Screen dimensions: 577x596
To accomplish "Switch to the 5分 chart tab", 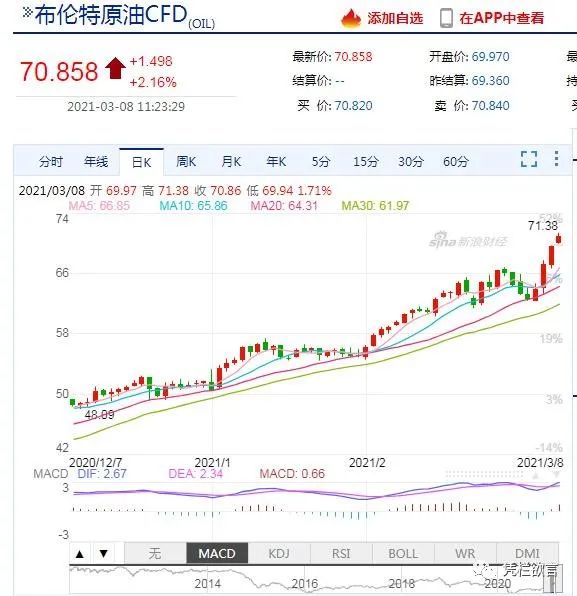I will (320, 162).
